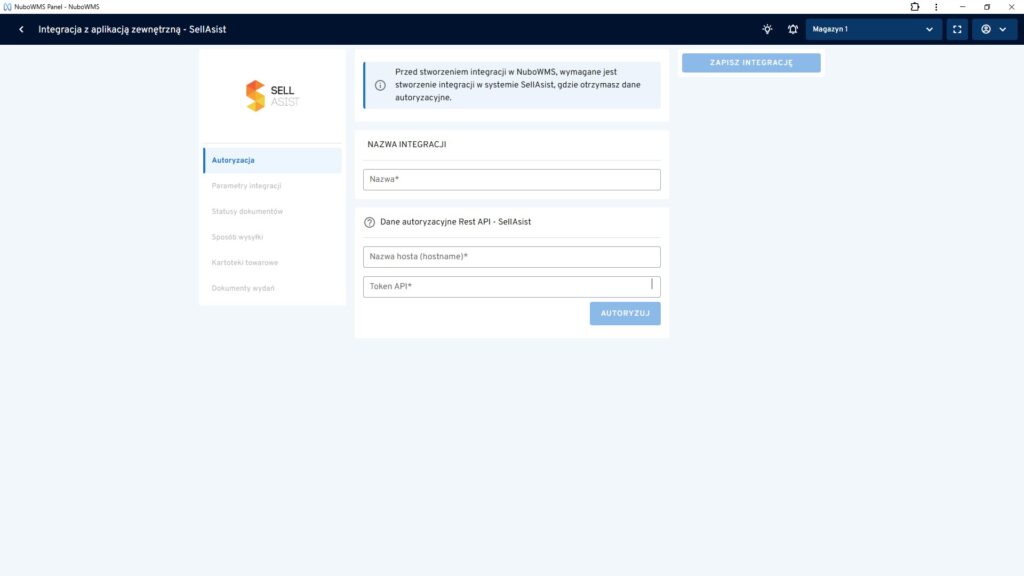The height and width of the screenshot is (576, 1024).
Task: Open the user account dropdown
Action: [994, 29]
